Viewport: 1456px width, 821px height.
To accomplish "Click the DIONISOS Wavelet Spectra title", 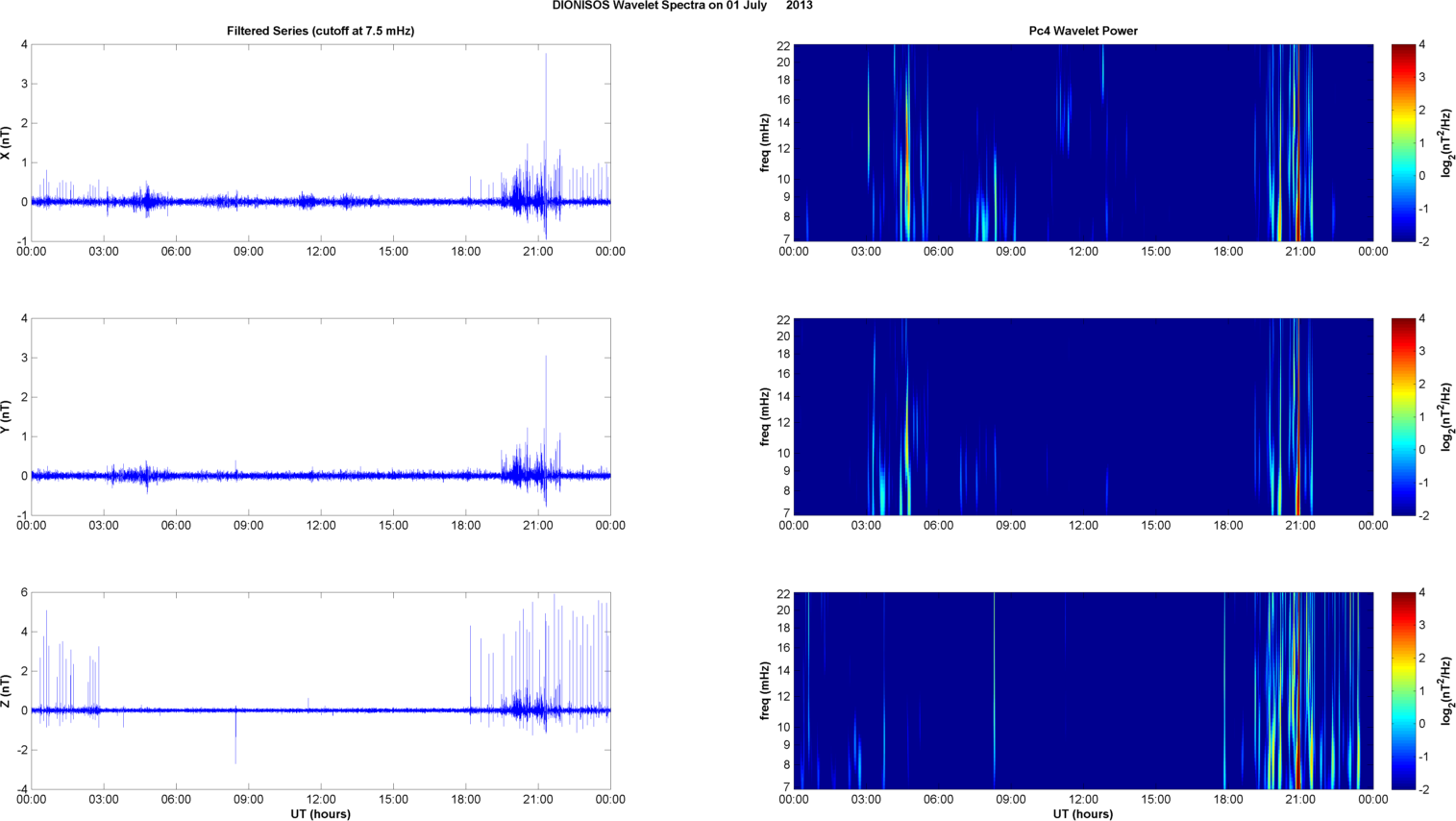I will (x=682, y=6).
